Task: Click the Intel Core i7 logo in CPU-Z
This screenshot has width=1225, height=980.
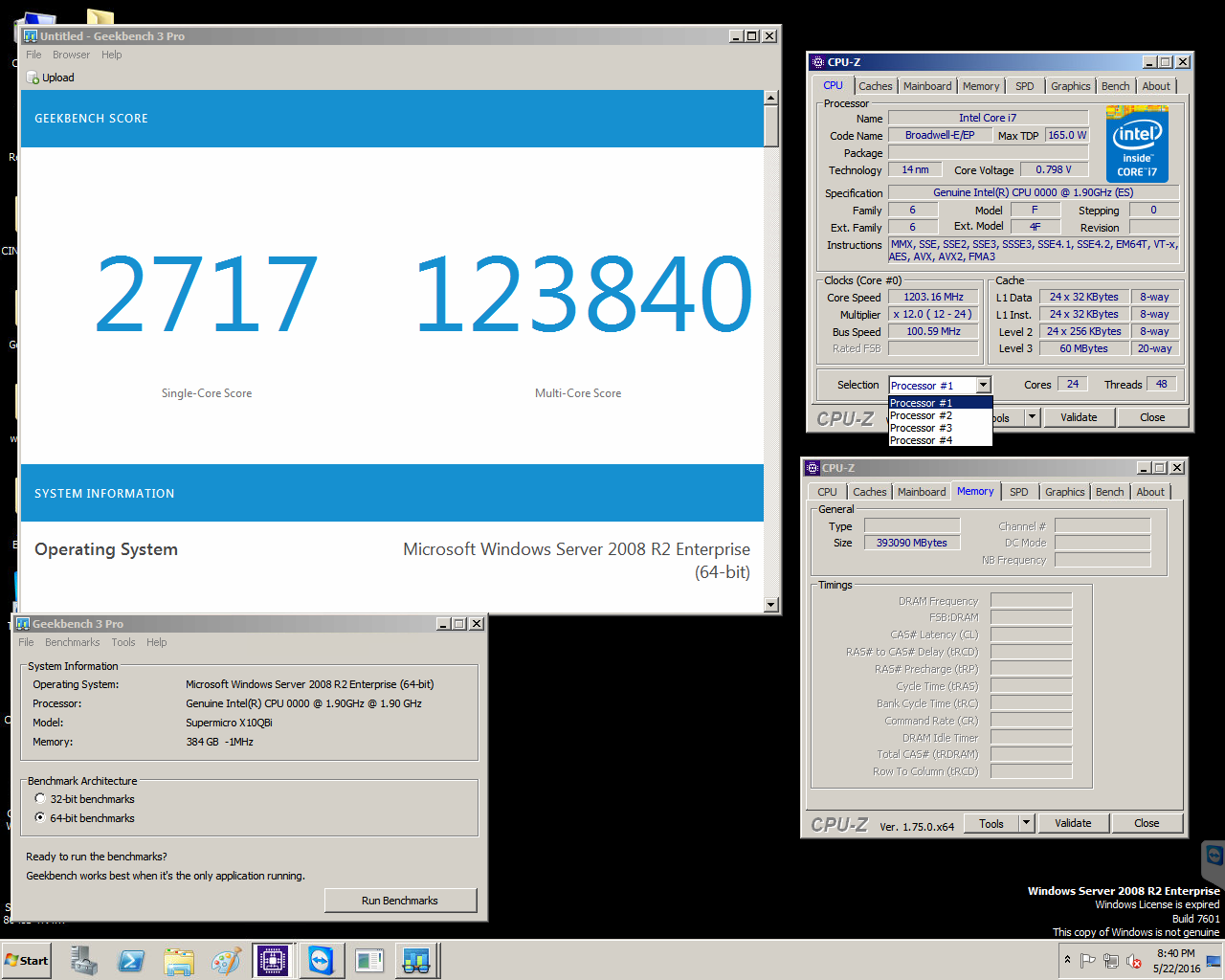Action: tap(1137, 144)
